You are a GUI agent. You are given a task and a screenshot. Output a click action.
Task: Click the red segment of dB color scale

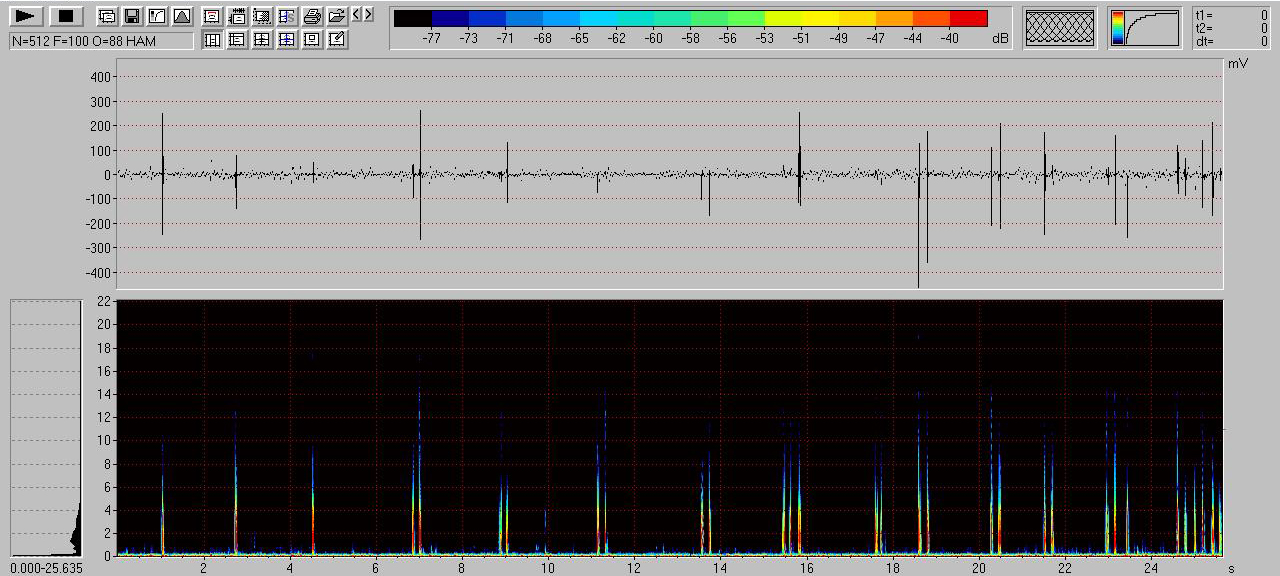[x=968, y=18]
